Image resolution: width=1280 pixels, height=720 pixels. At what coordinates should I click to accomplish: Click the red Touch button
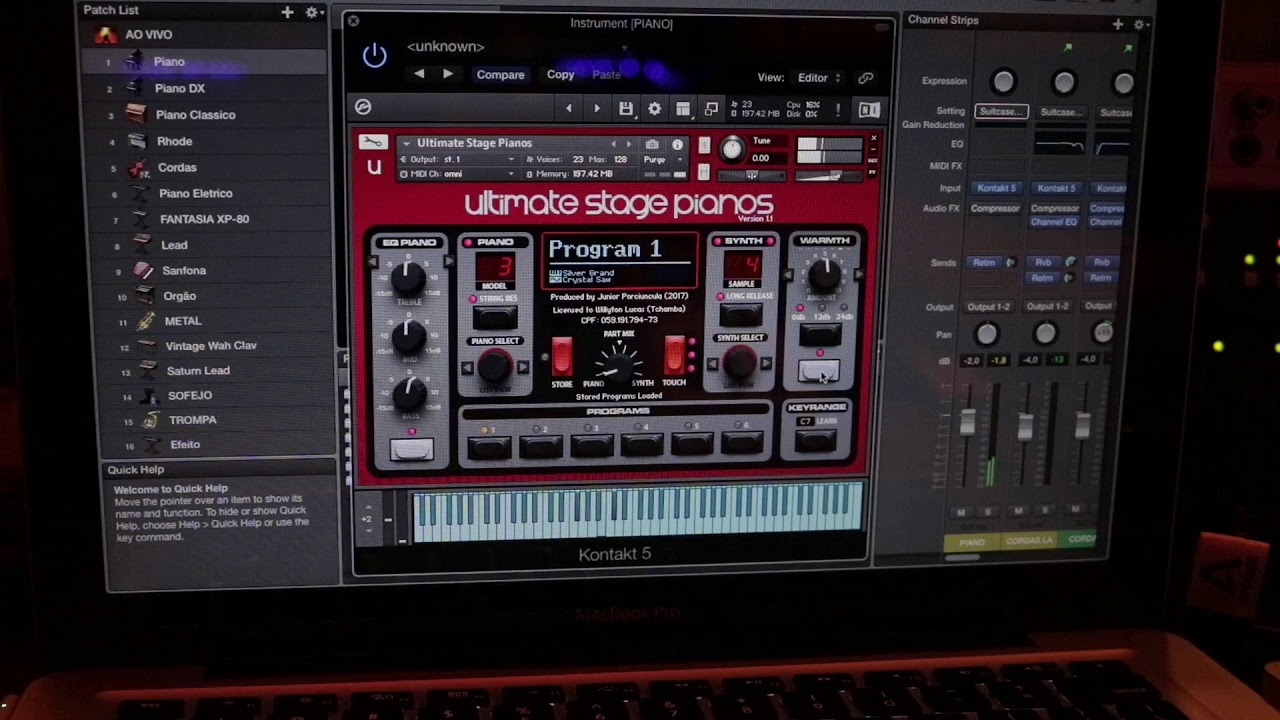[675, 355]
